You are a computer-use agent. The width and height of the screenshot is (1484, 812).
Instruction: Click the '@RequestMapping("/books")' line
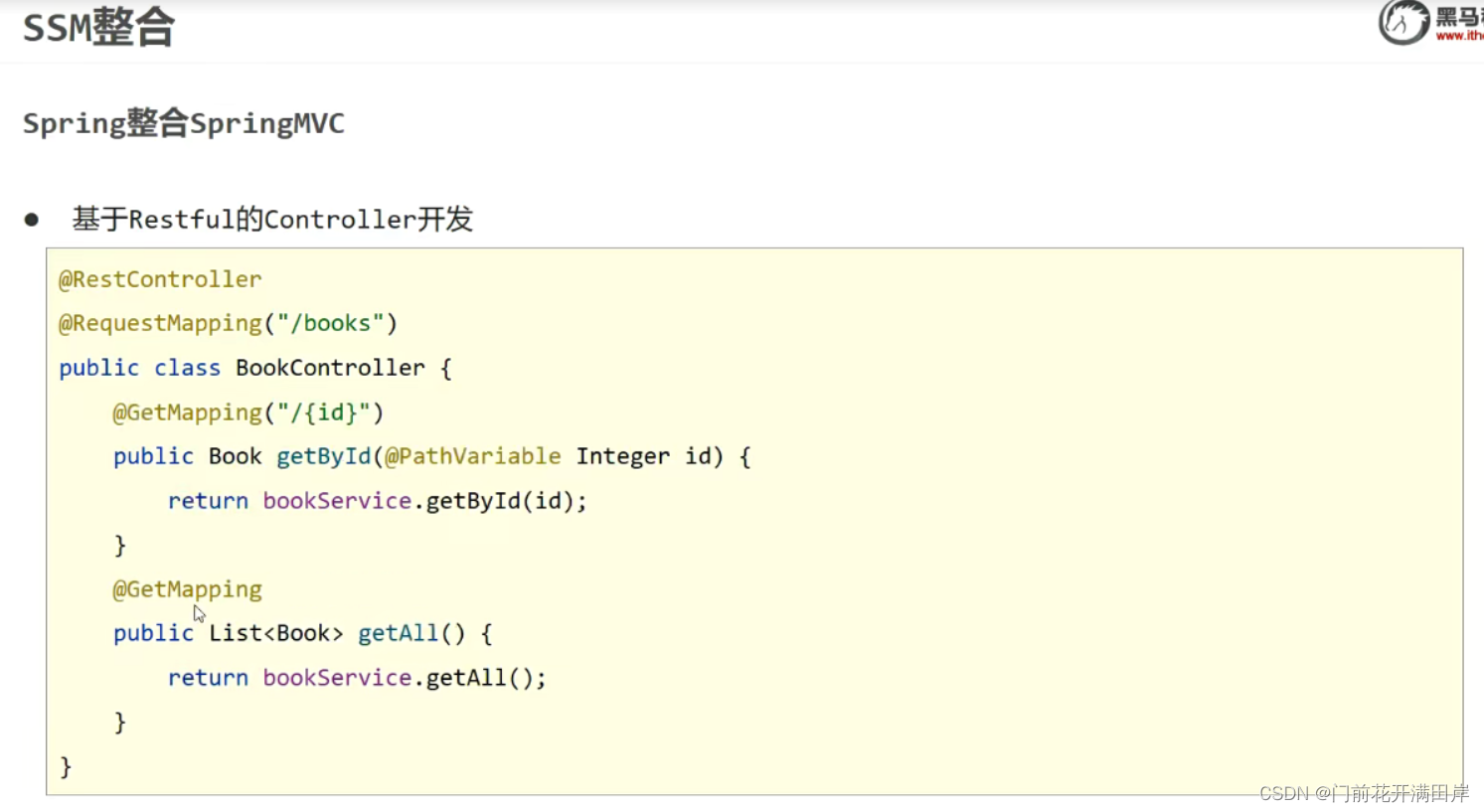pos(228,323)
